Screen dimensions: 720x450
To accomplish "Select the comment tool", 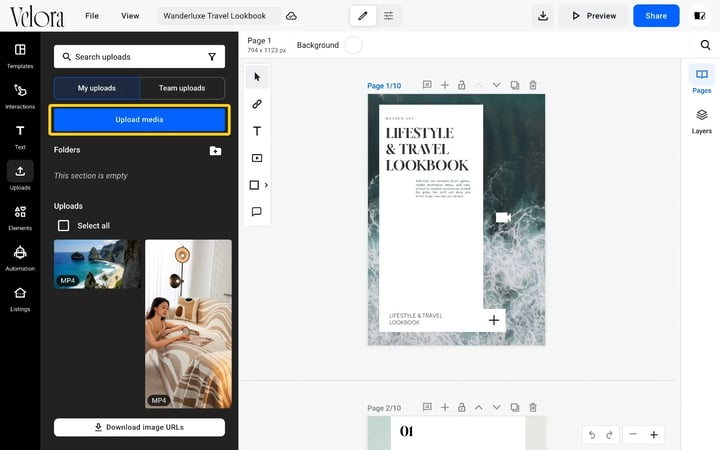I will tap(257, 212).
